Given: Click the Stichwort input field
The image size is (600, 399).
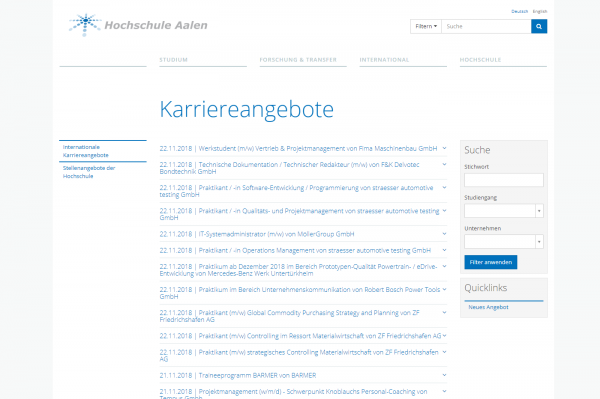Looking at the screenshot, I should coord(504,180).
